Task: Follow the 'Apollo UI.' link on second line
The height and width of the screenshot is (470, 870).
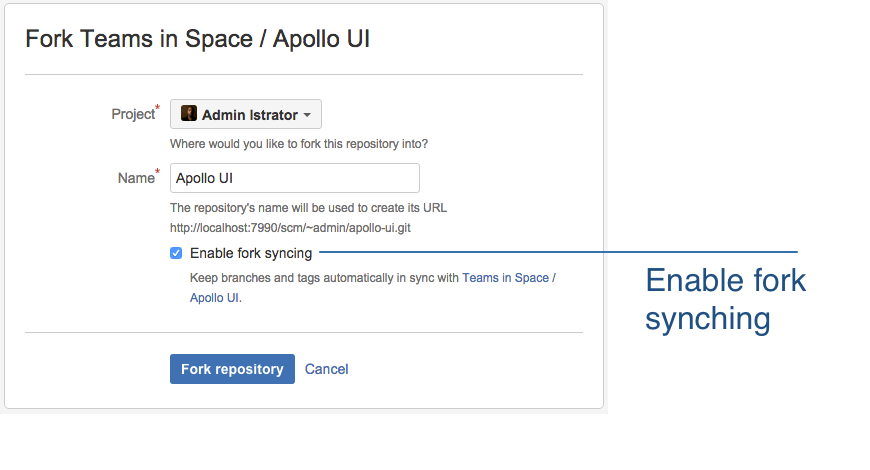Action: click(216, 297)
